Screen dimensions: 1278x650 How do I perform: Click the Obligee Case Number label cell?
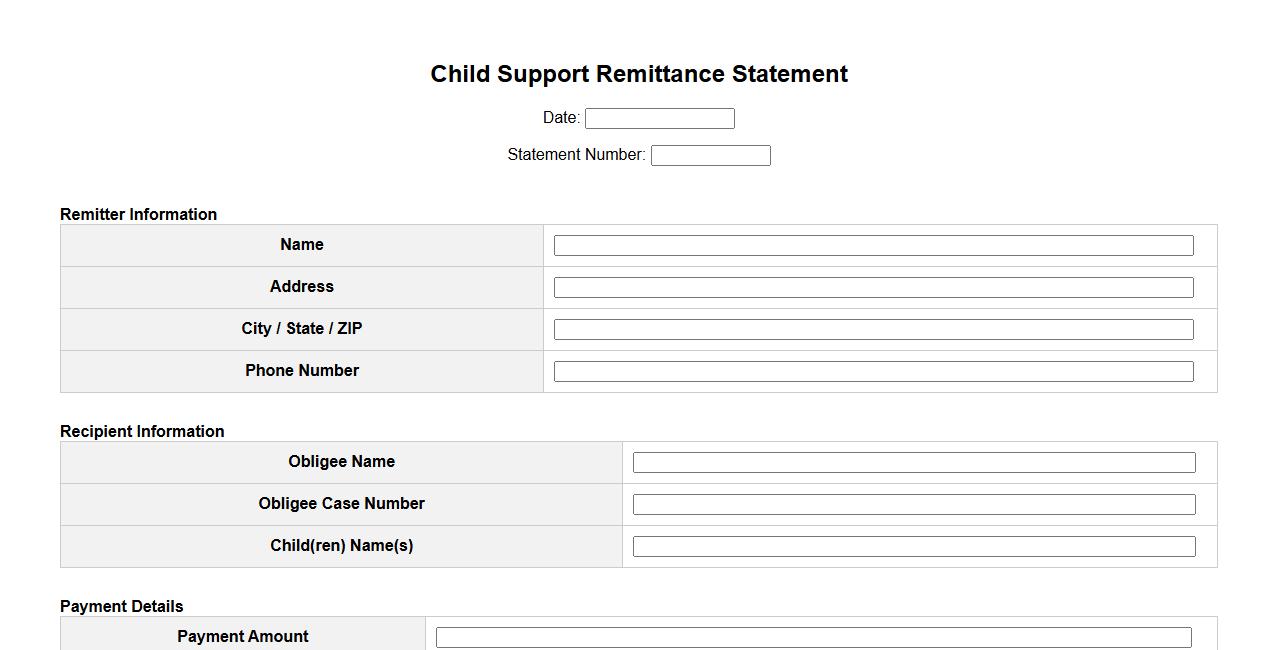coord(341,504)
